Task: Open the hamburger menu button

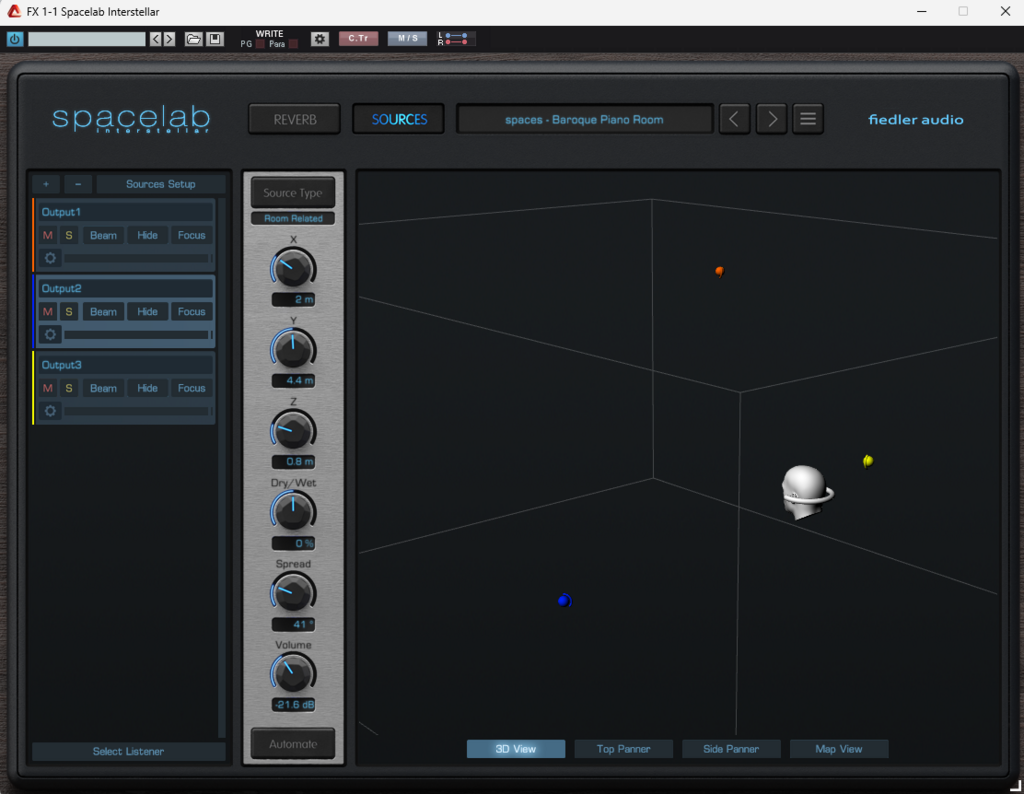Action: coord(808,119)
